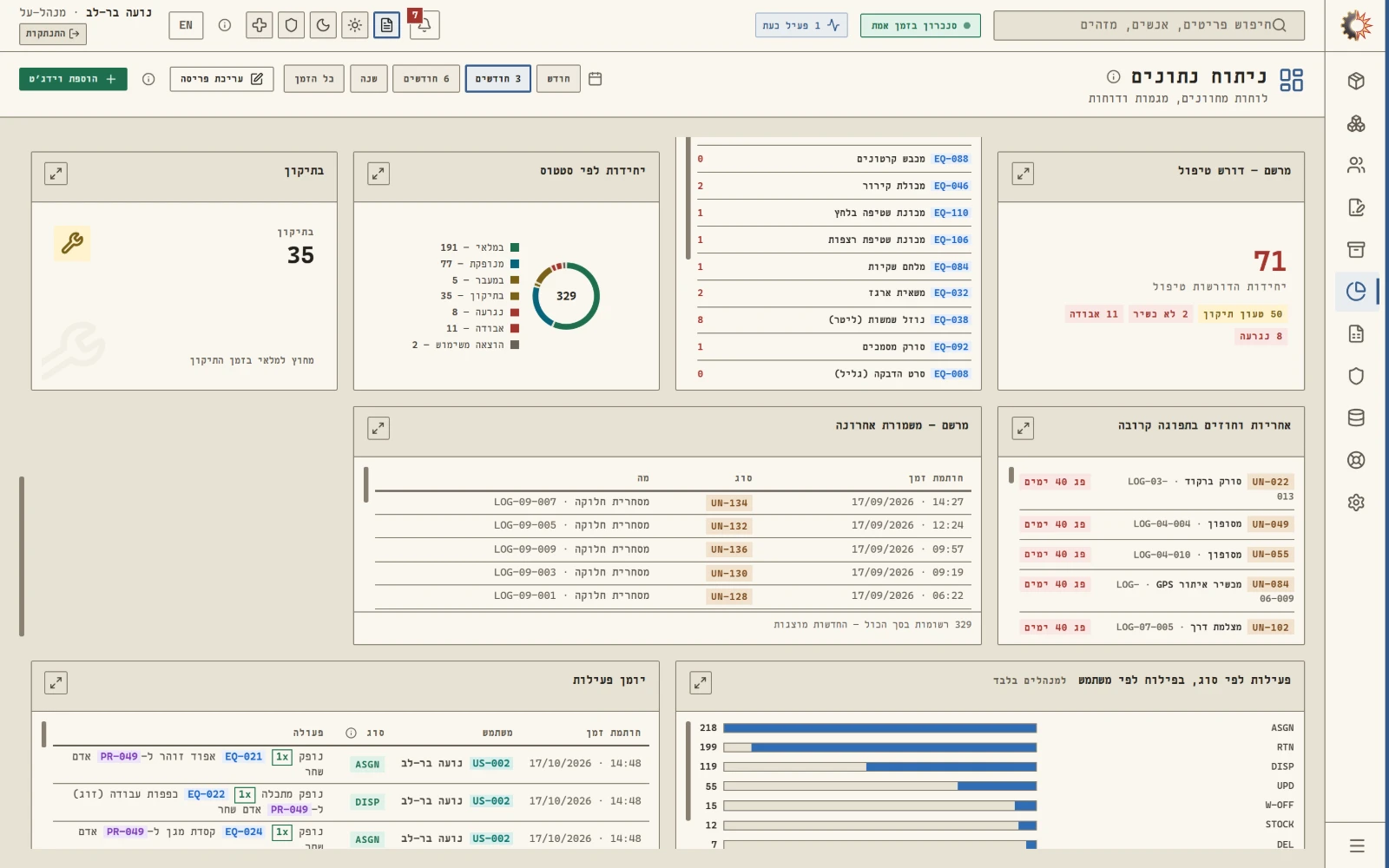1389x868 pixels.
Task: Click the ASGN bar in activity chart
Action: tap(880, 728)
